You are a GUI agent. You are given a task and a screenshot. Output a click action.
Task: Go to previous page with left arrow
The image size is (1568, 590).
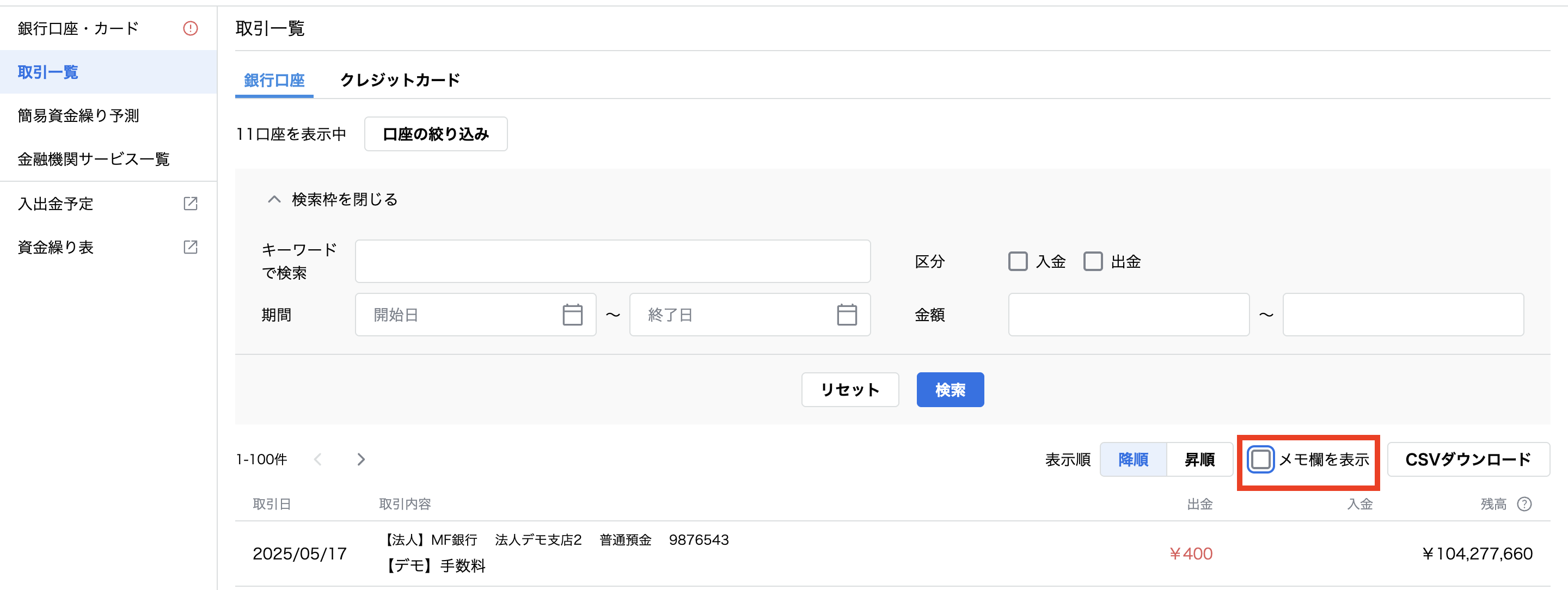pos(318,459)
